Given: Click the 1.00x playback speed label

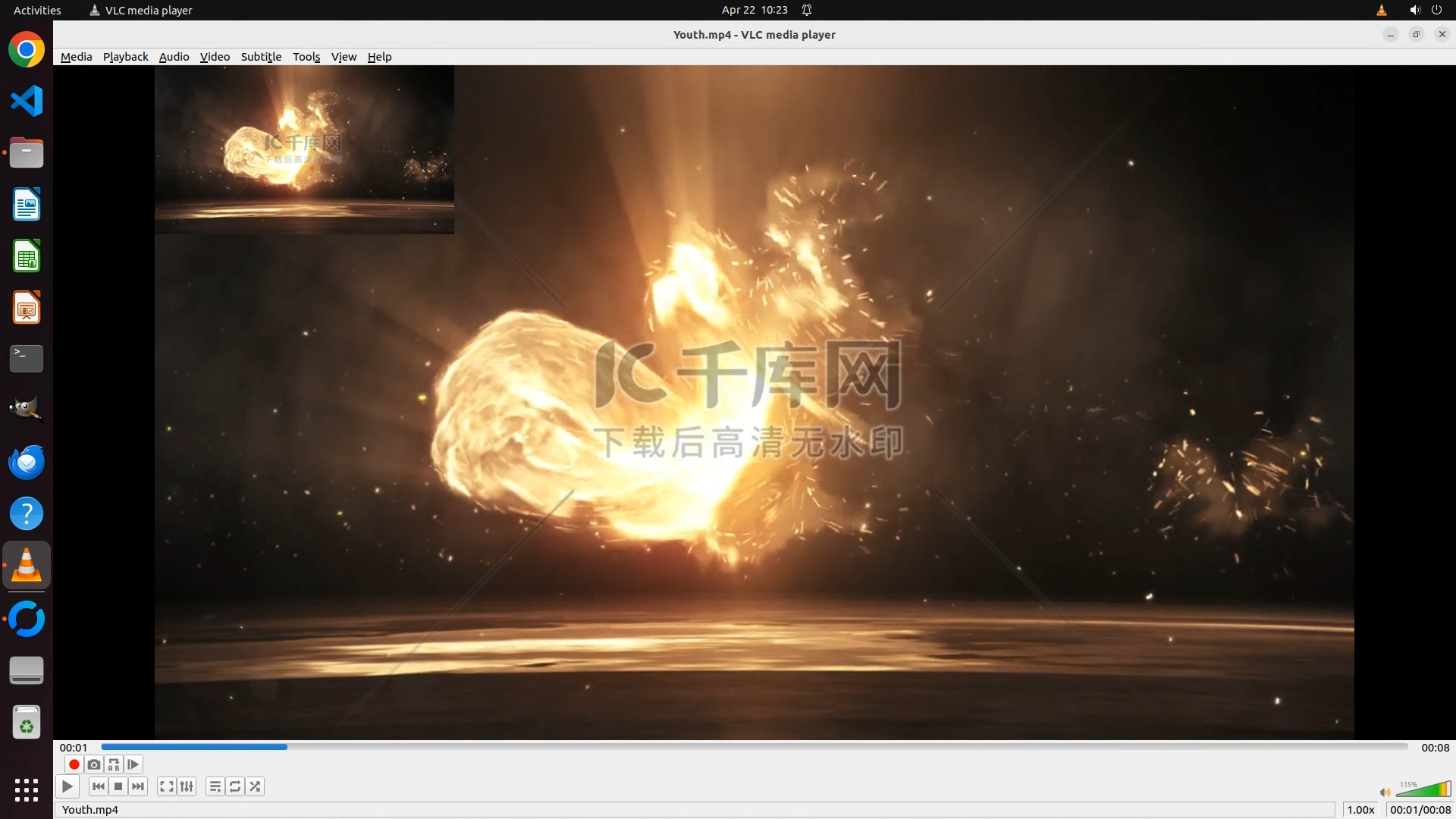Looking at the screenshot, I should tap(1360, 810).
